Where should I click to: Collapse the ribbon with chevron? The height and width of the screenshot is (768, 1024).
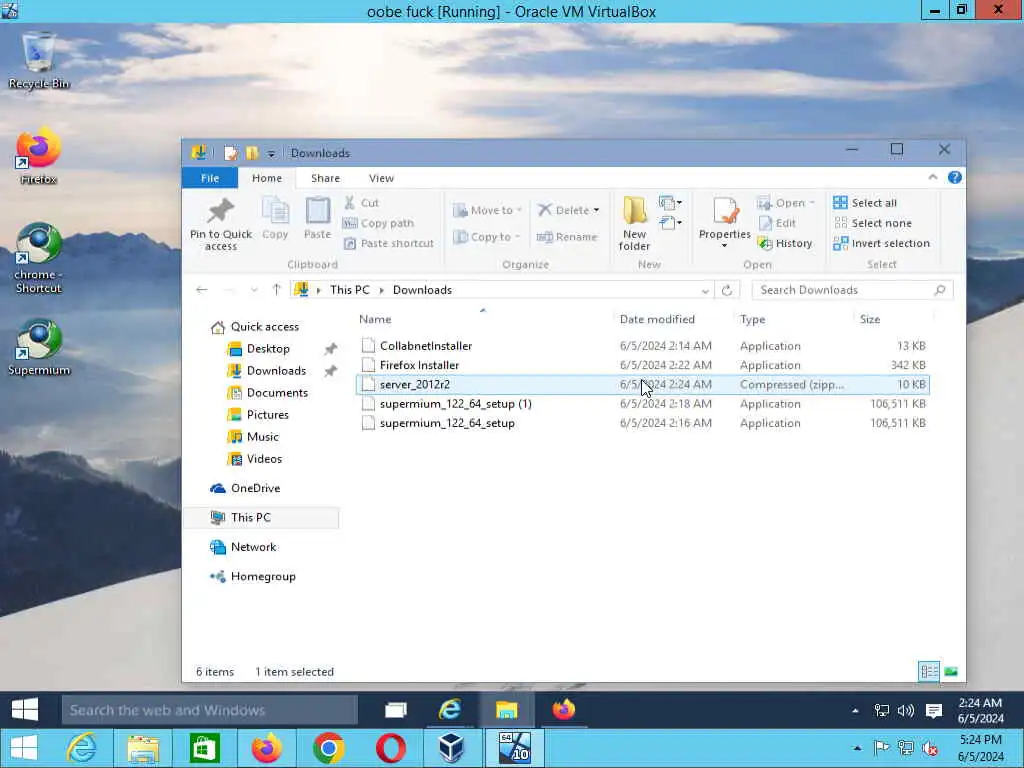(x=933, y=178)
